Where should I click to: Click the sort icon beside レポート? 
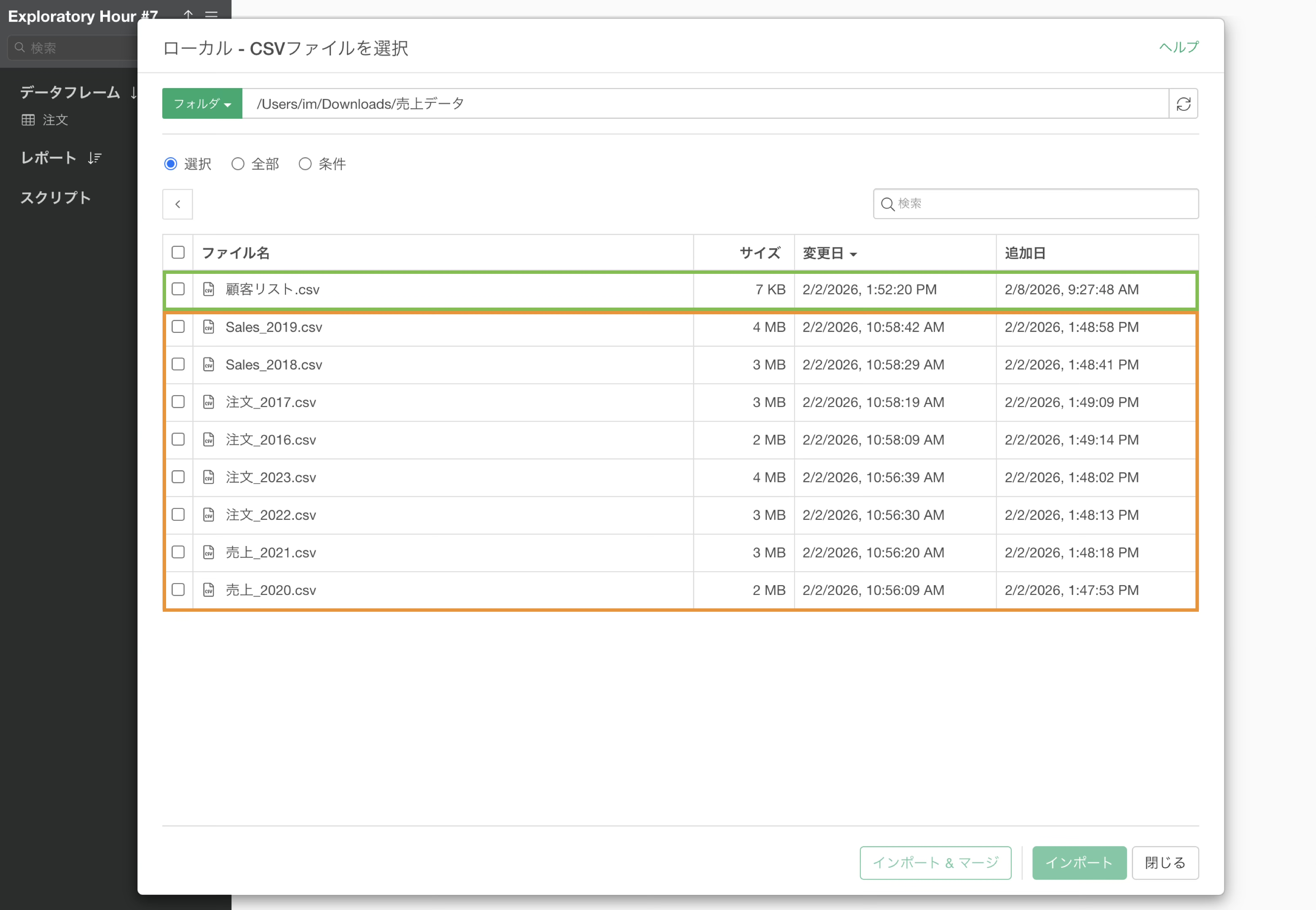pos(95,158)
